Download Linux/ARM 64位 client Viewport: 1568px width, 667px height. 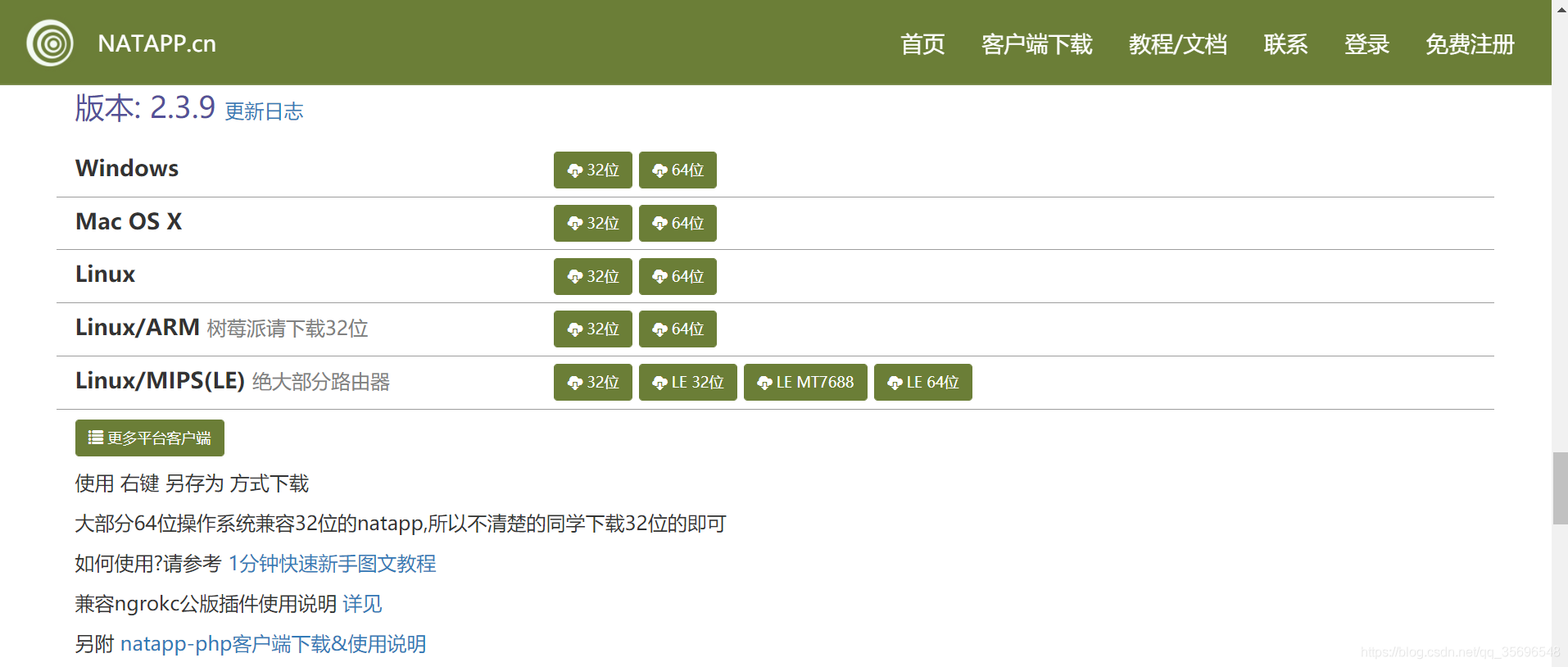pyautogui.click(x=678, y=329)
